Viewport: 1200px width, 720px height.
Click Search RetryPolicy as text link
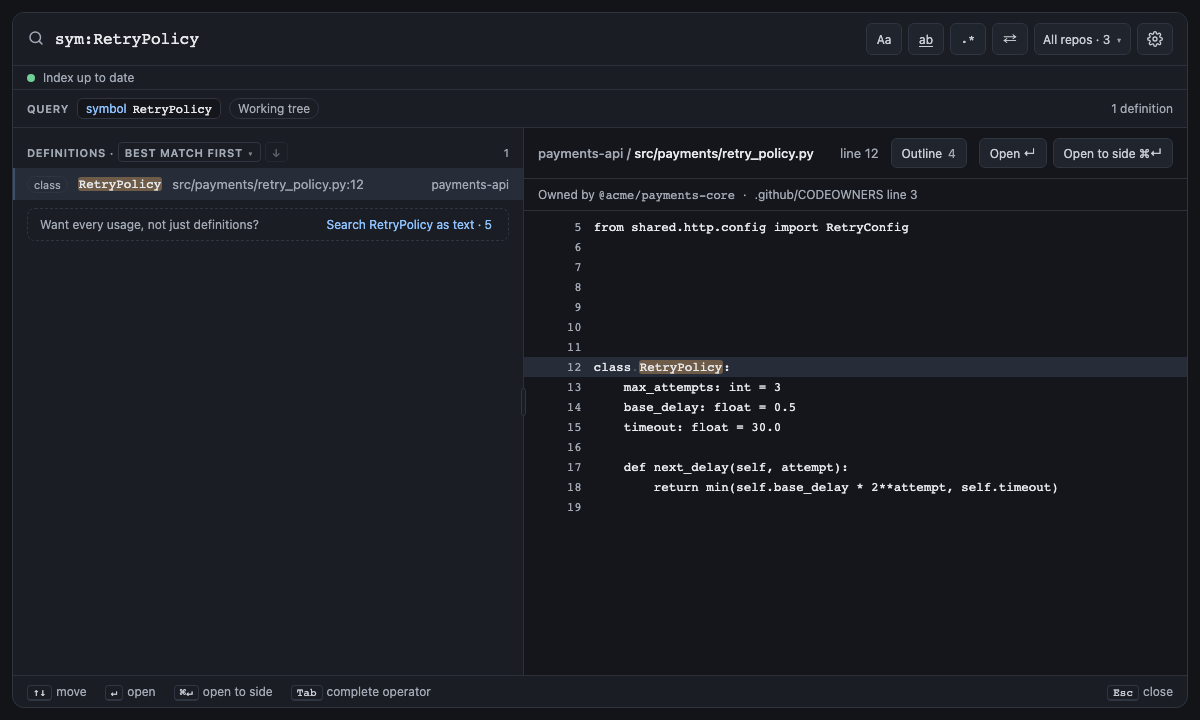point(409,225)
